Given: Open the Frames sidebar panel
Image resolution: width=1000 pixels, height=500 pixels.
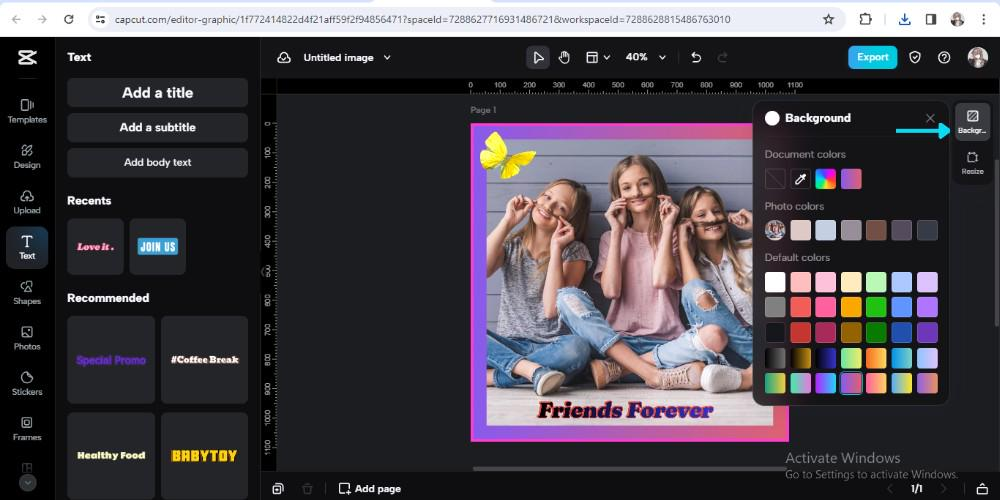Looking at the screenshot, I should point(27,429).
